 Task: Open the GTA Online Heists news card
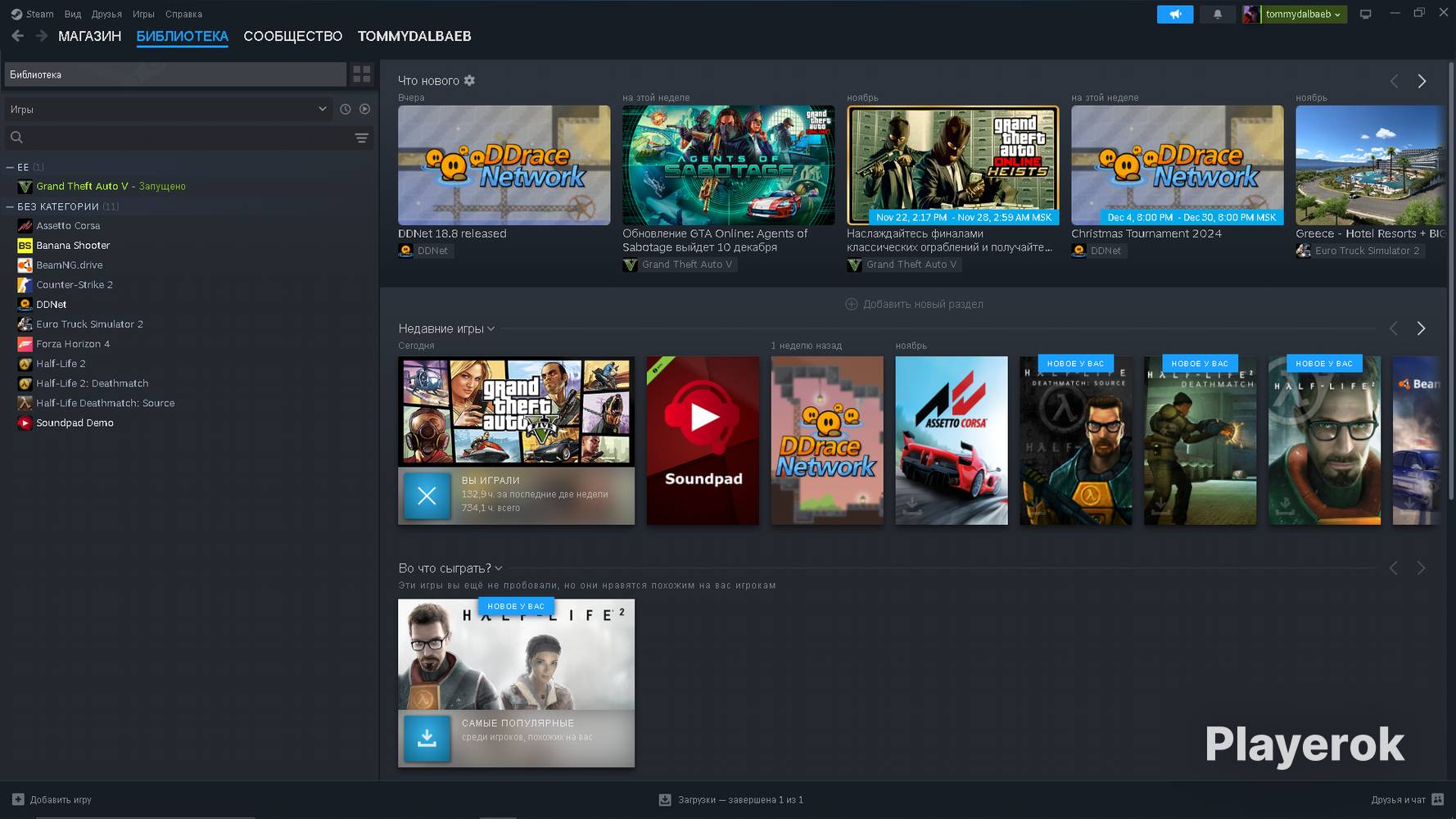[952, 165]
